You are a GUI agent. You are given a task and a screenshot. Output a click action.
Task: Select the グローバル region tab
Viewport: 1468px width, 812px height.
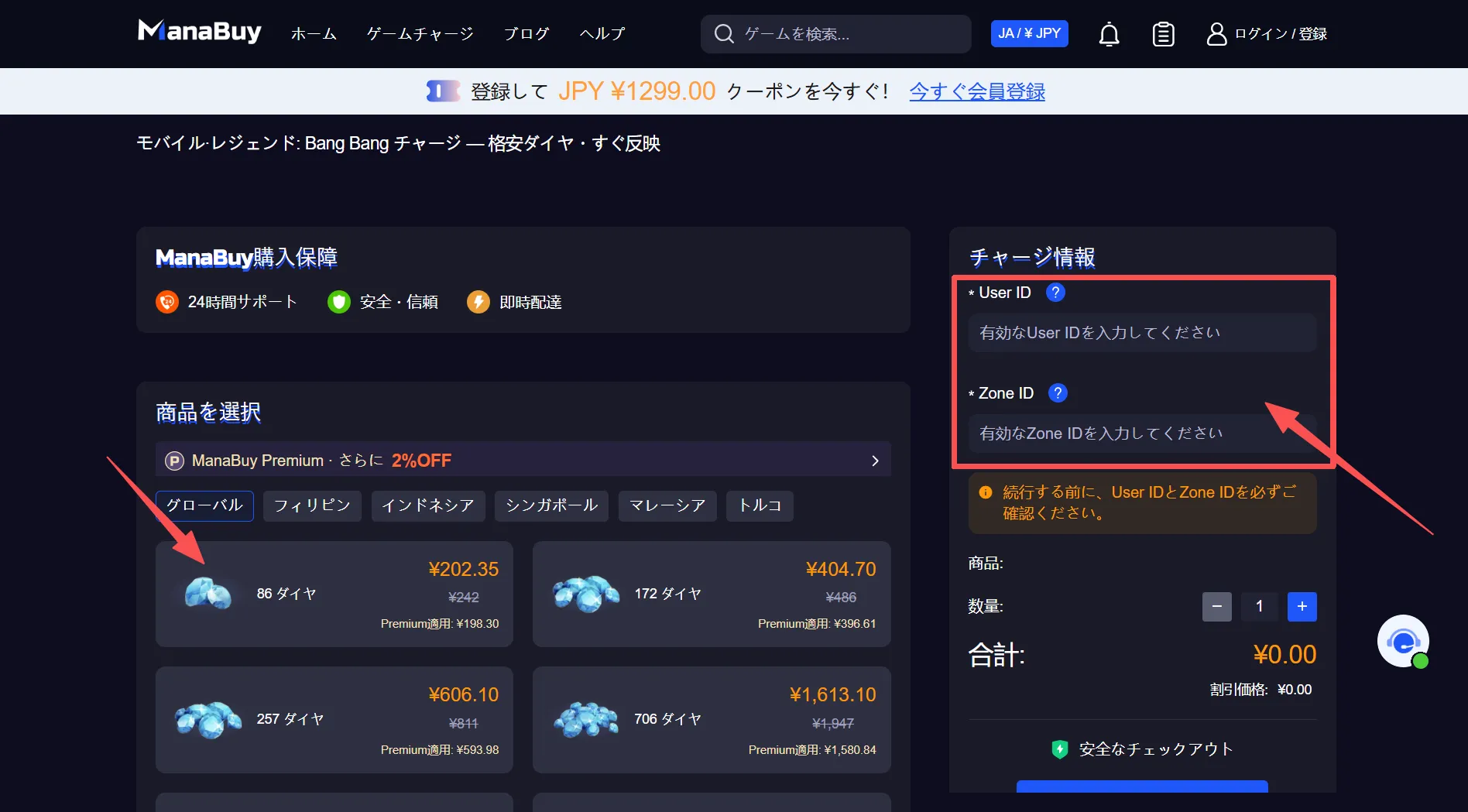pos(204,506)
